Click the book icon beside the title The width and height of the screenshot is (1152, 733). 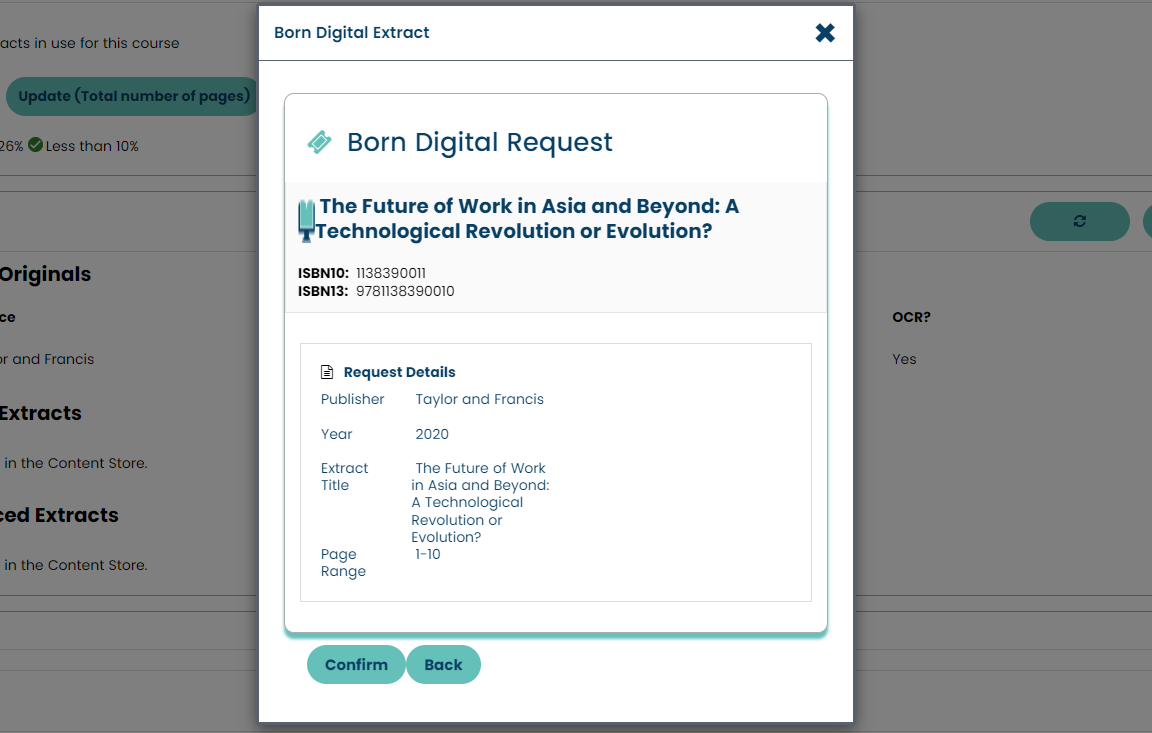[x=306, y=220]
